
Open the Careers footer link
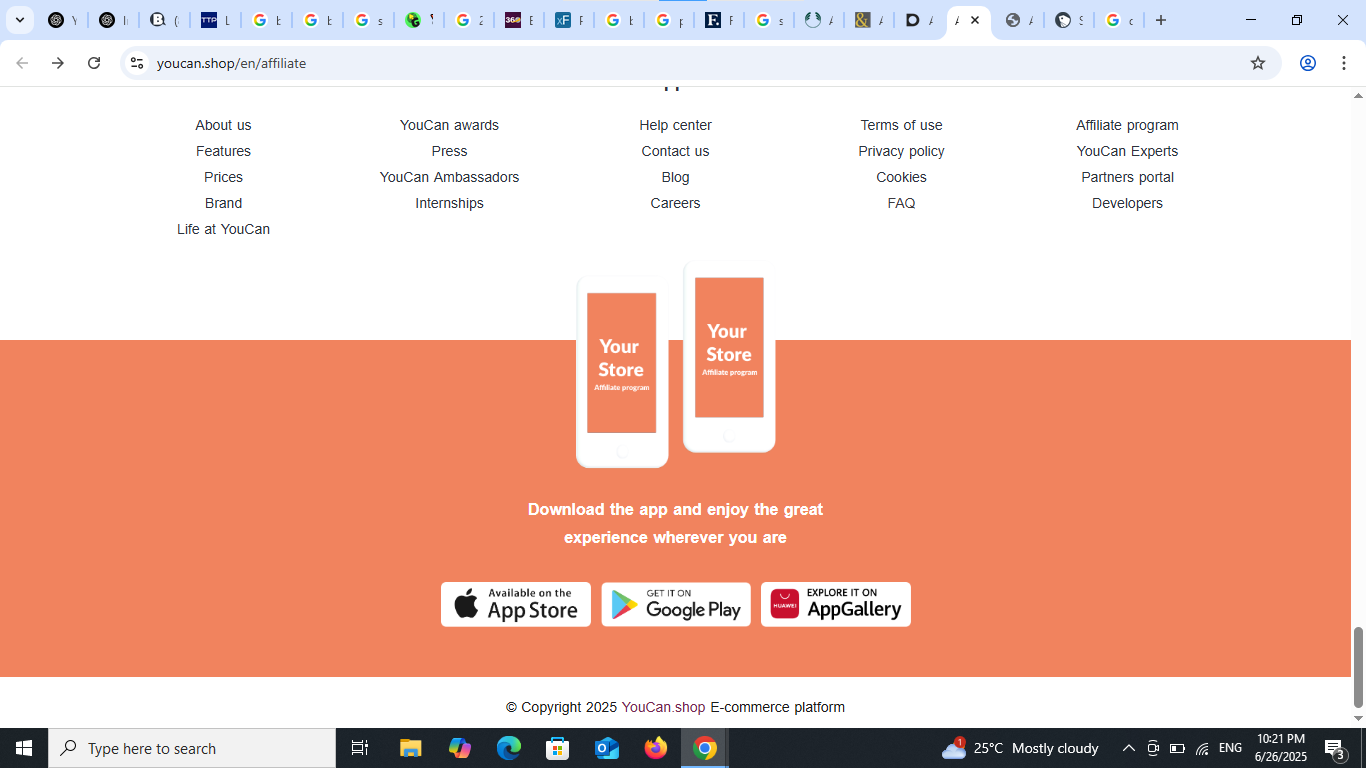[x=675, y=203]
